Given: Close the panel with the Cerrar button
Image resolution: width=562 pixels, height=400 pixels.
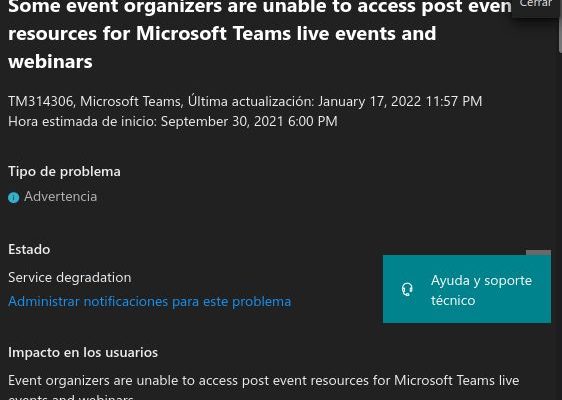Looking at the screenshot, I should point(536,5).
